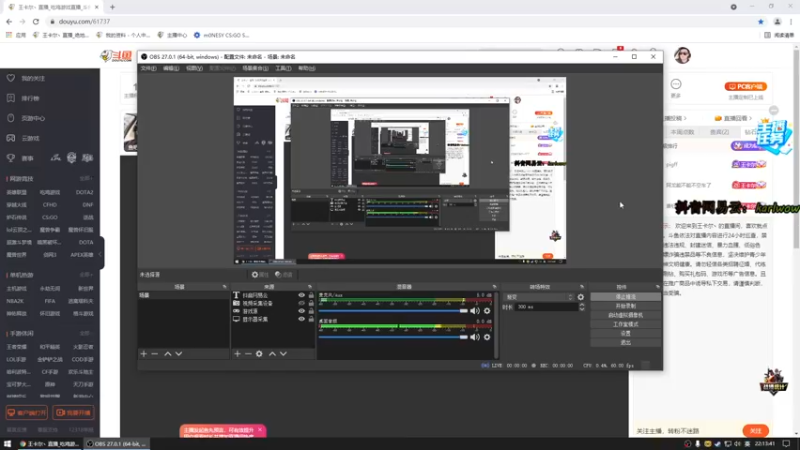Screen dimensions: 800x450
Task: Open 设置 settings button in OBS controls
Action: click(626, 333)
